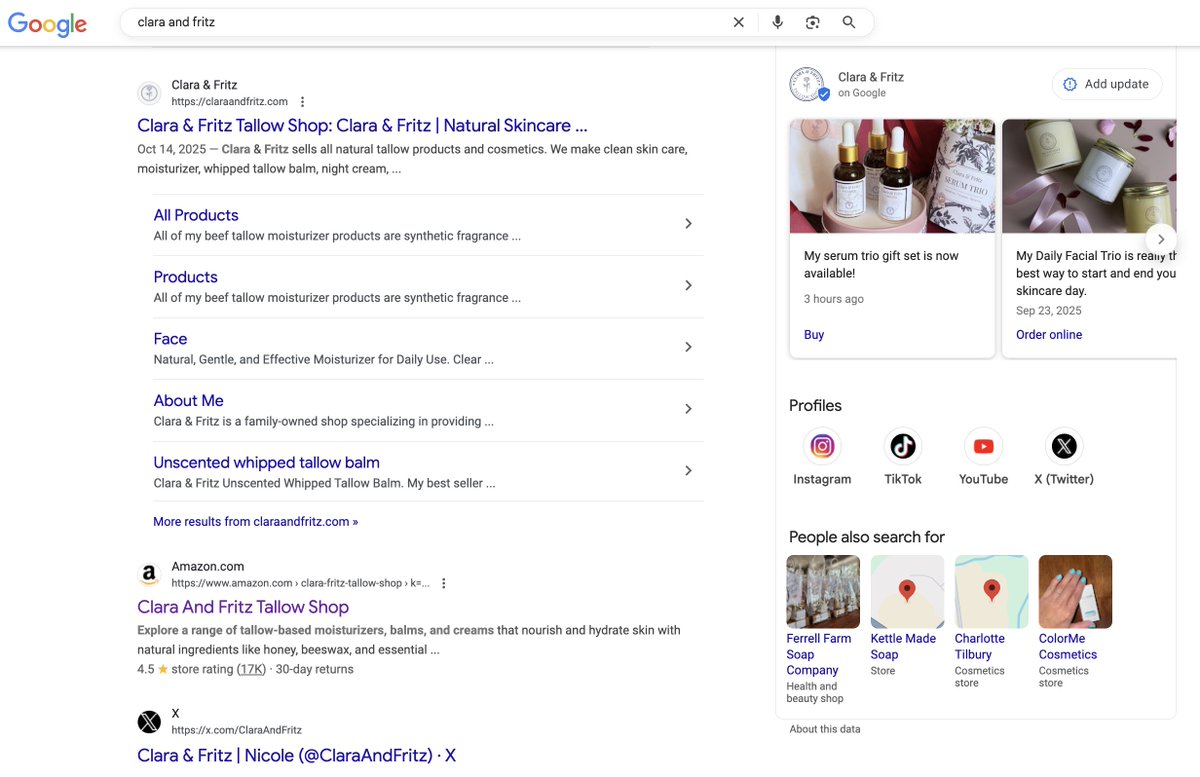The height and width of the screenshot is (777, 1200).
Task: Click the search magnifying glass icon
Action: pyautogui.click(x=849, y=21)
